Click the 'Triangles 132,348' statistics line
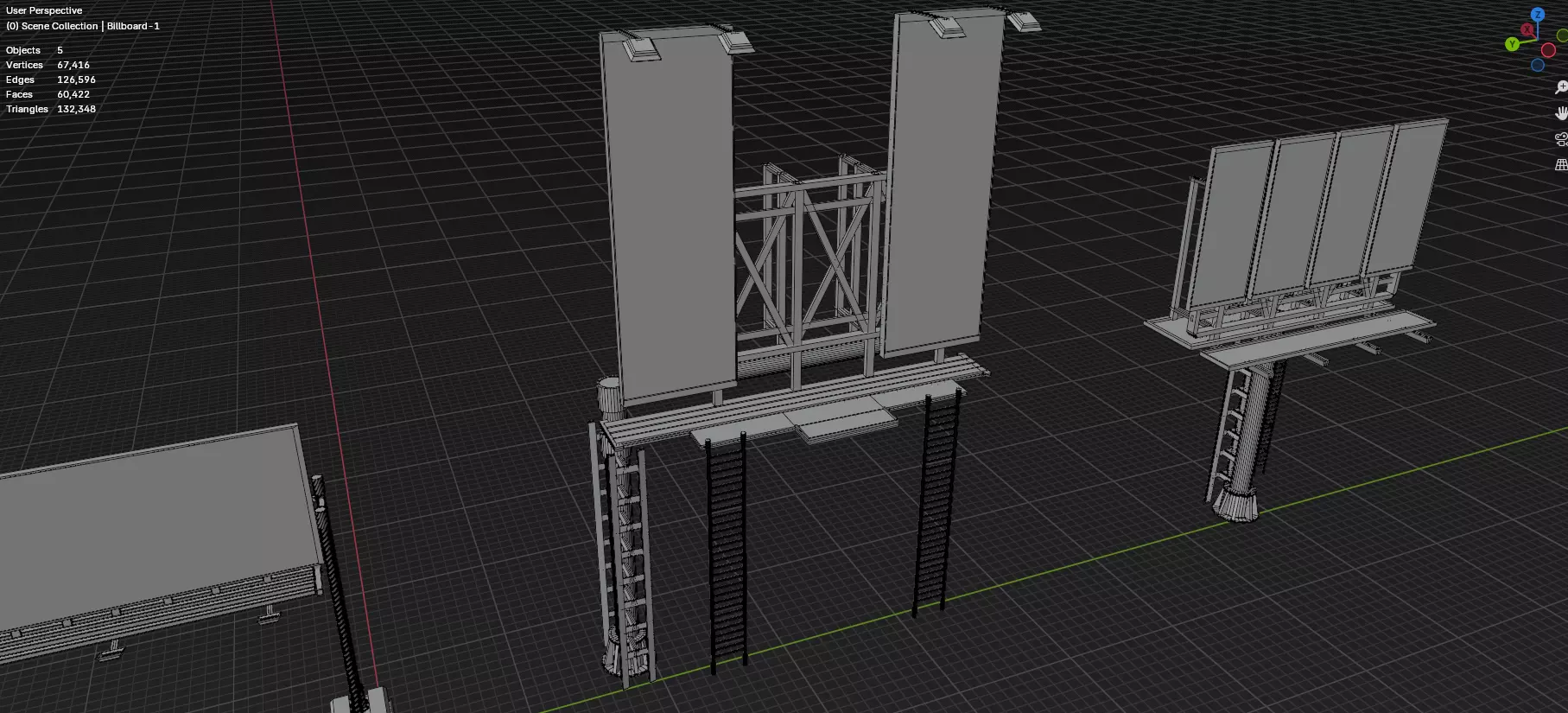Screen dimensions: 1568x713 pos(51,109)
